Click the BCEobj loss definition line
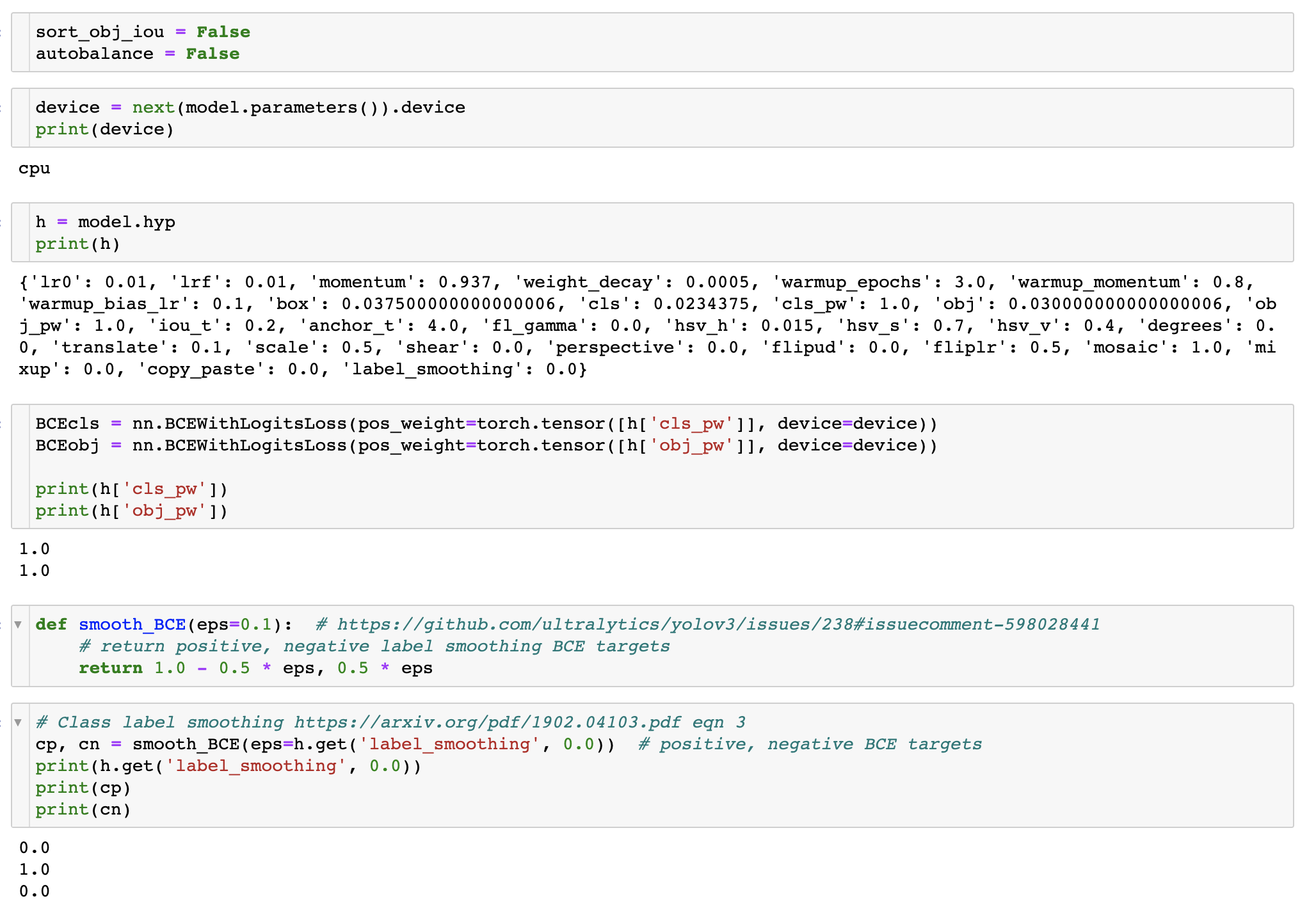 tap(486, 445)
